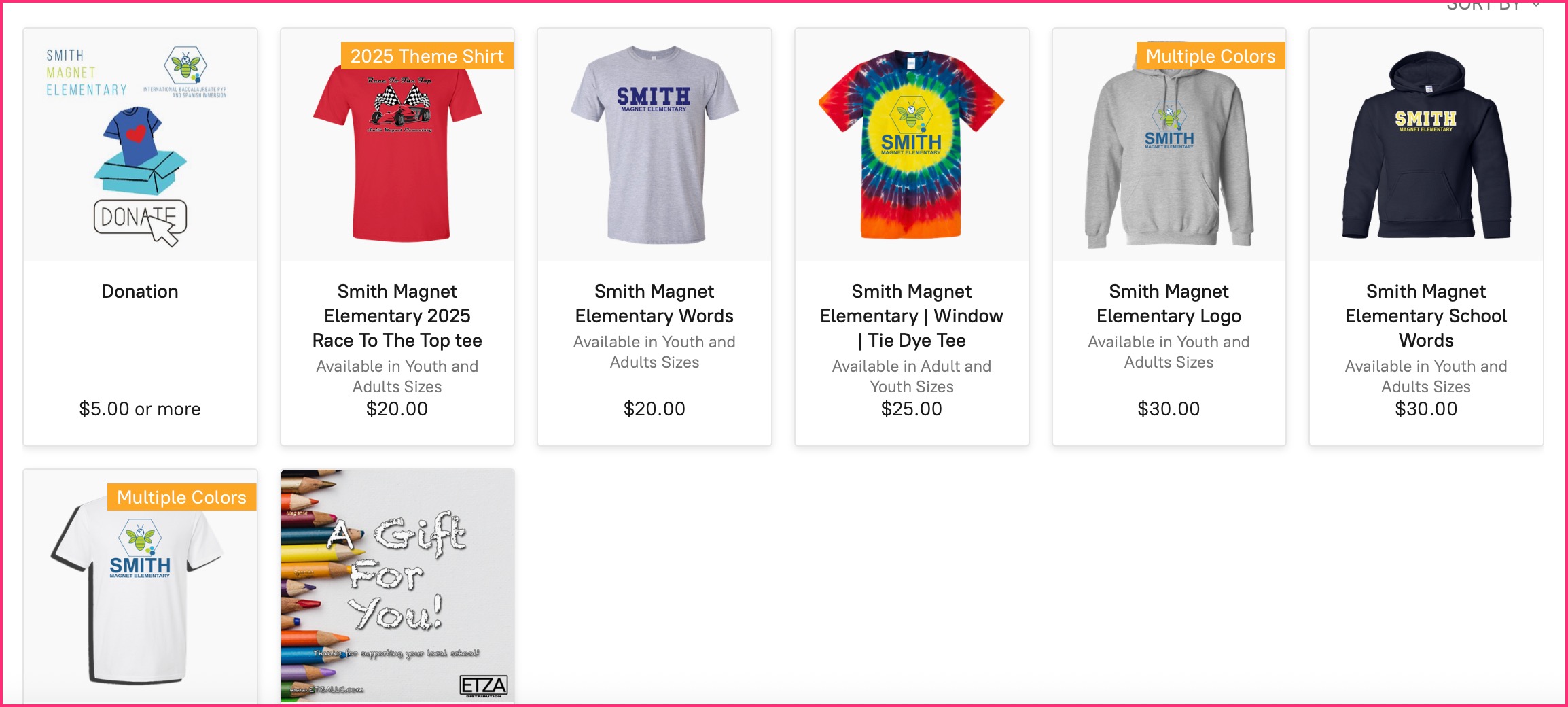This screenshot has height=707, width=1568.
Task: Open the red Race To The Top tee image
Action: pos(397,156)
